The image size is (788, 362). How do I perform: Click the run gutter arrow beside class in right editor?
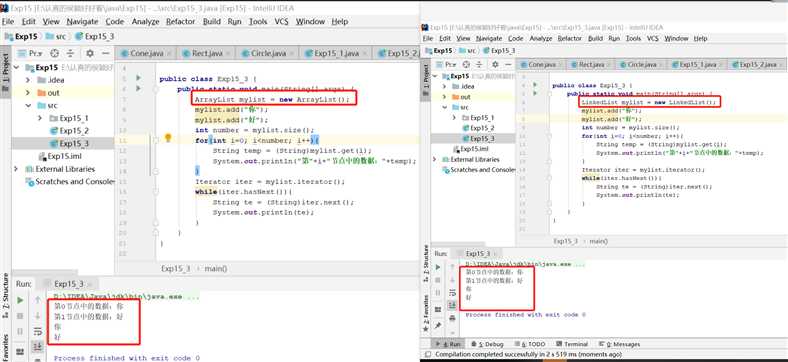(x=535, y=85)
